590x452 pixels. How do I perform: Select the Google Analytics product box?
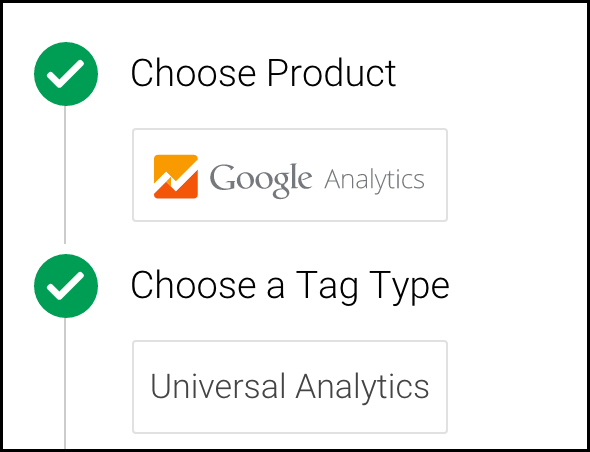[290, 175]
